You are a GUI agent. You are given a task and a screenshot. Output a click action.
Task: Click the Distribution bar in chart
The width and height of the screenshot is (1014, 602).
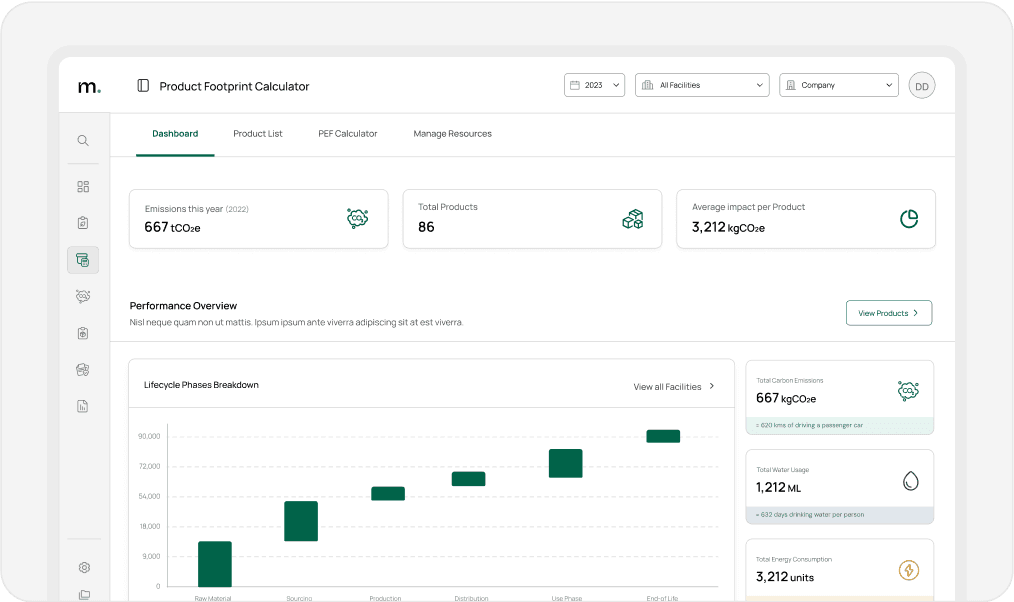(x=468, y=478)
